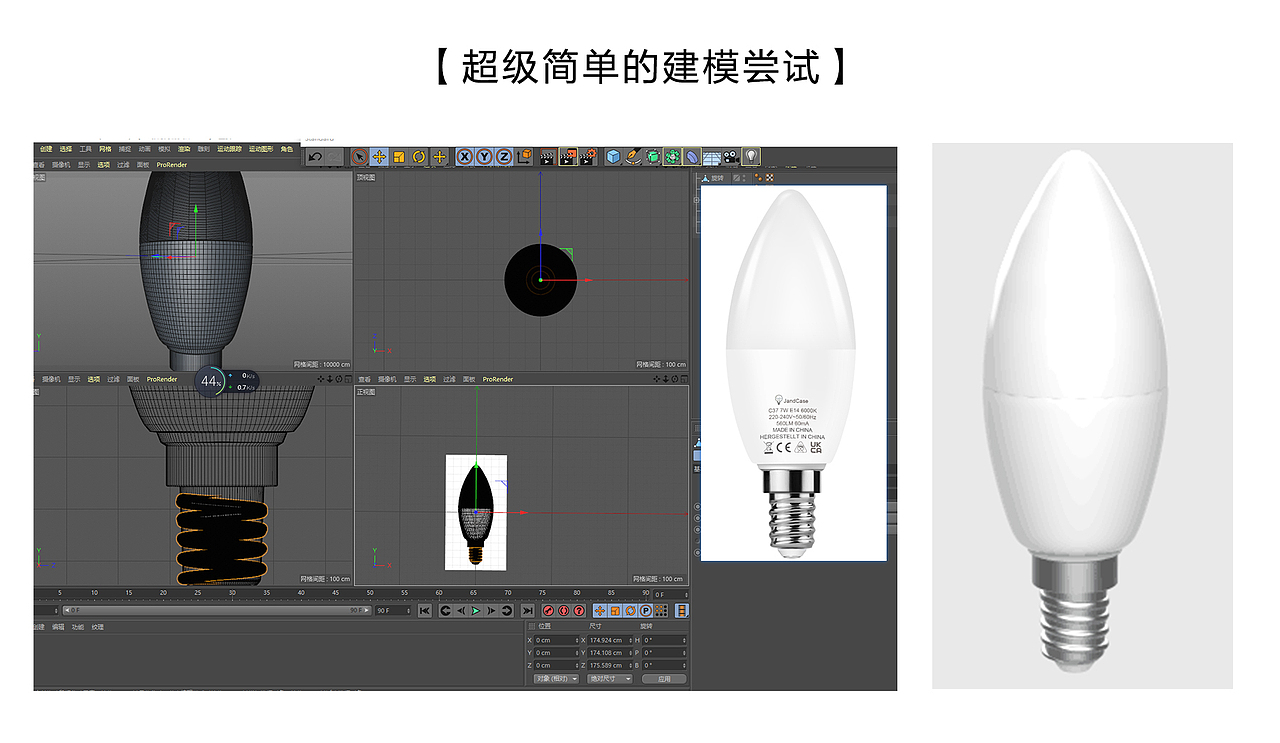
Task: Jump to next keyframe
Action: 507,611
